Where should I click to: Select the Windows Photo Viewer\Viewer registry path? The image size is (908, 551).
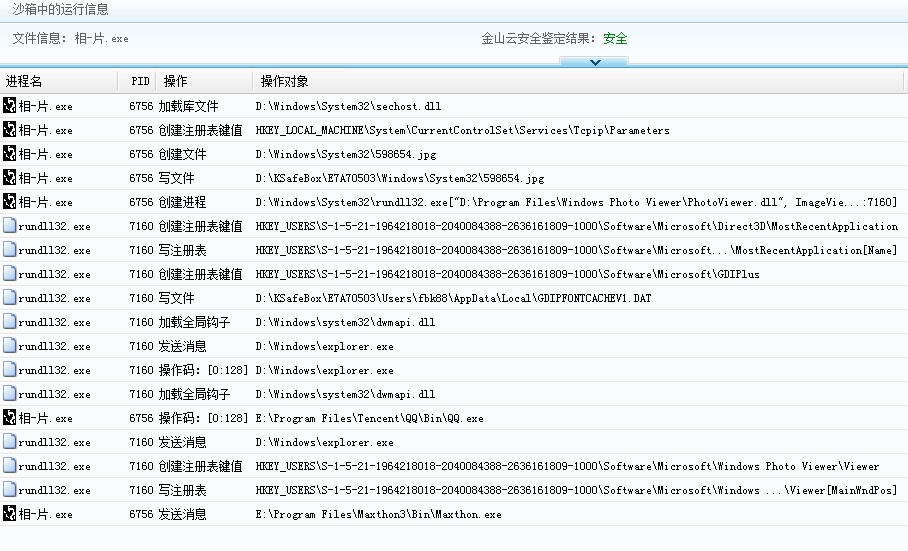click(x=567, y=466)
